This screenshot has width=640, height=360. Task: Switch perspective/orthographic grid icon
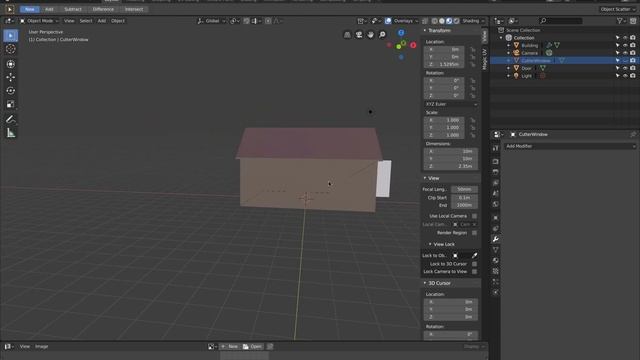347,35
